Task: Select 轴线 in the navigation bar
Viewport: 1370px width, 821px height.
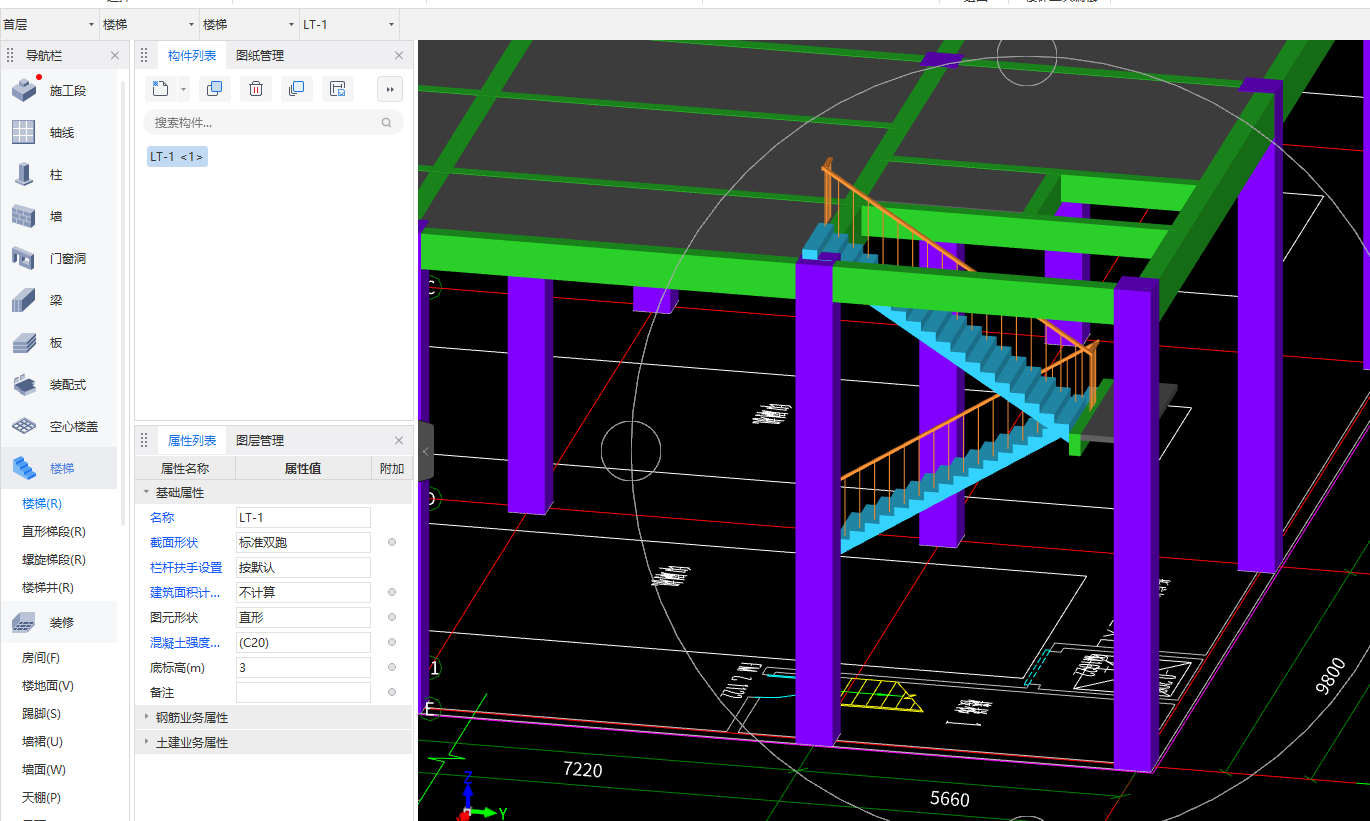Action: click(62, 133)
